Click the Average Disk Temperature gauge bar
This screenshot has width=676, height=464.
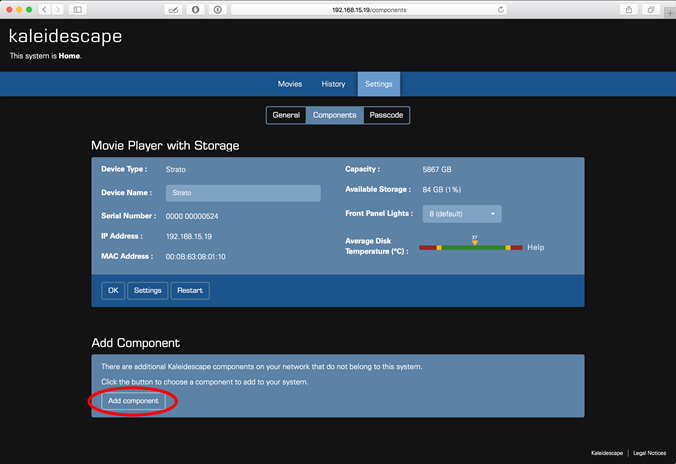[x=471, y=247]
